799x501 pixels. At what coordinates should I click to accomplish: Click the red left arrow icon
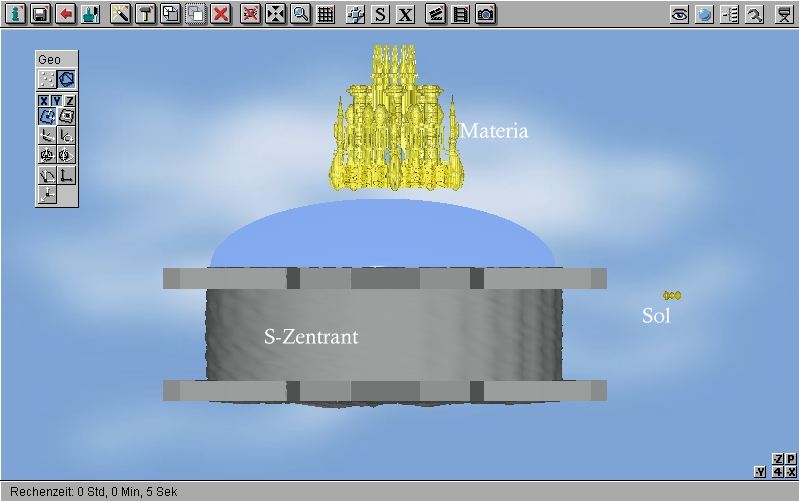click(65, 14)
